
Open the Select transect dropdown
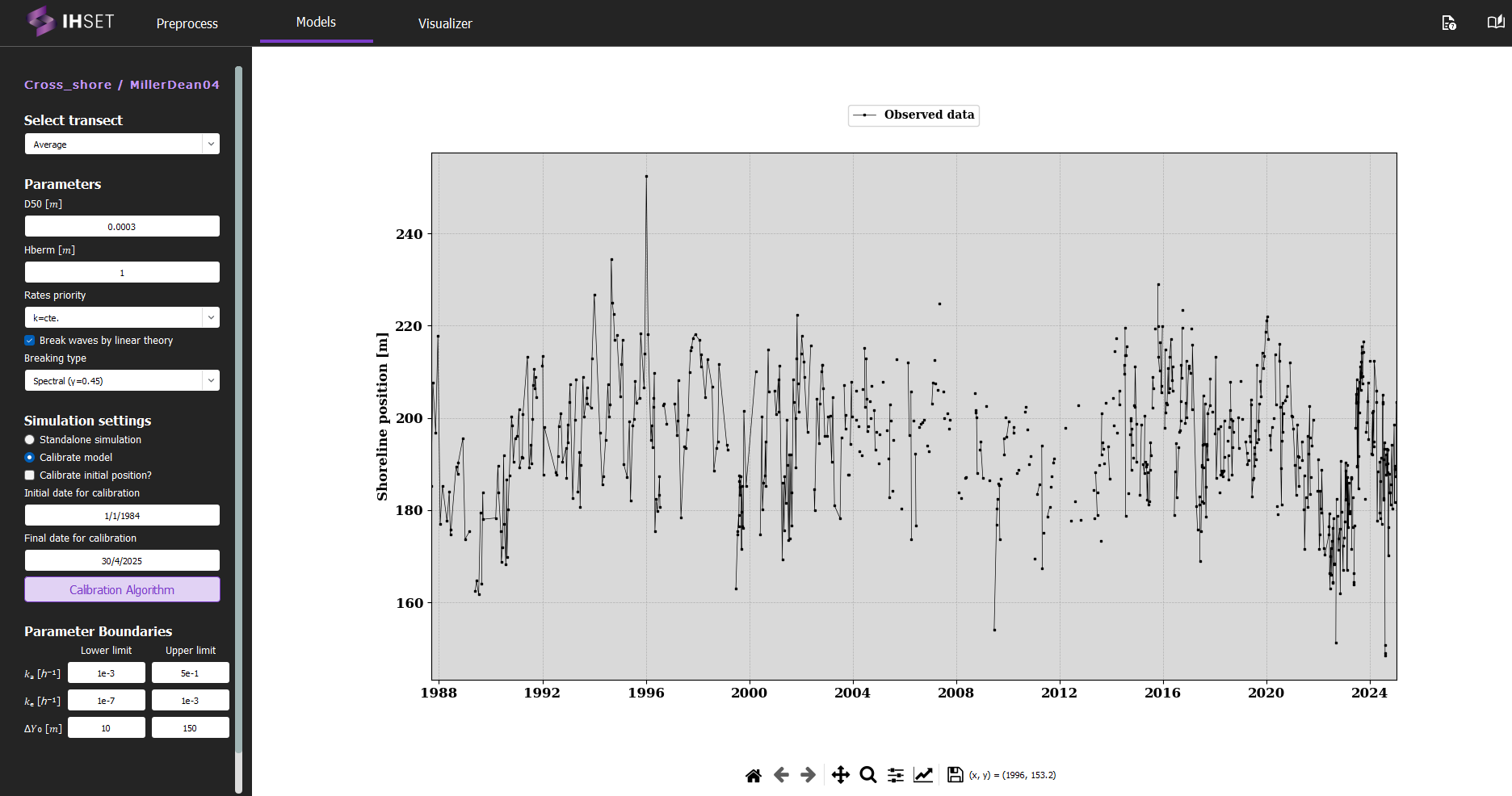(x=122, y=145)
